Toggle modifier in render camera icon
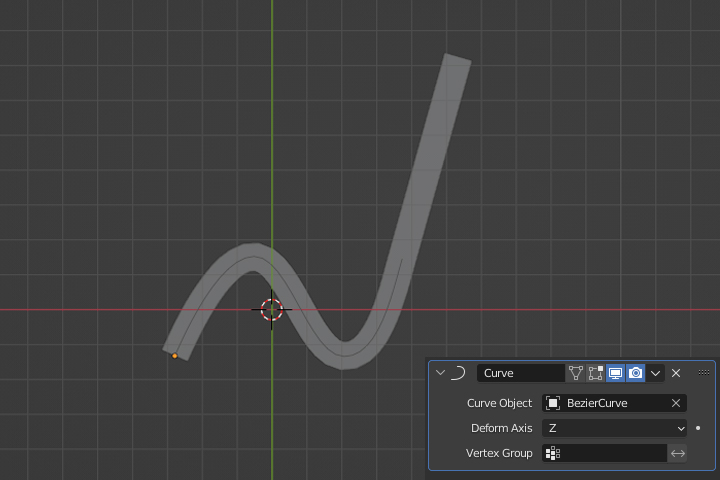 pos(636,373)
